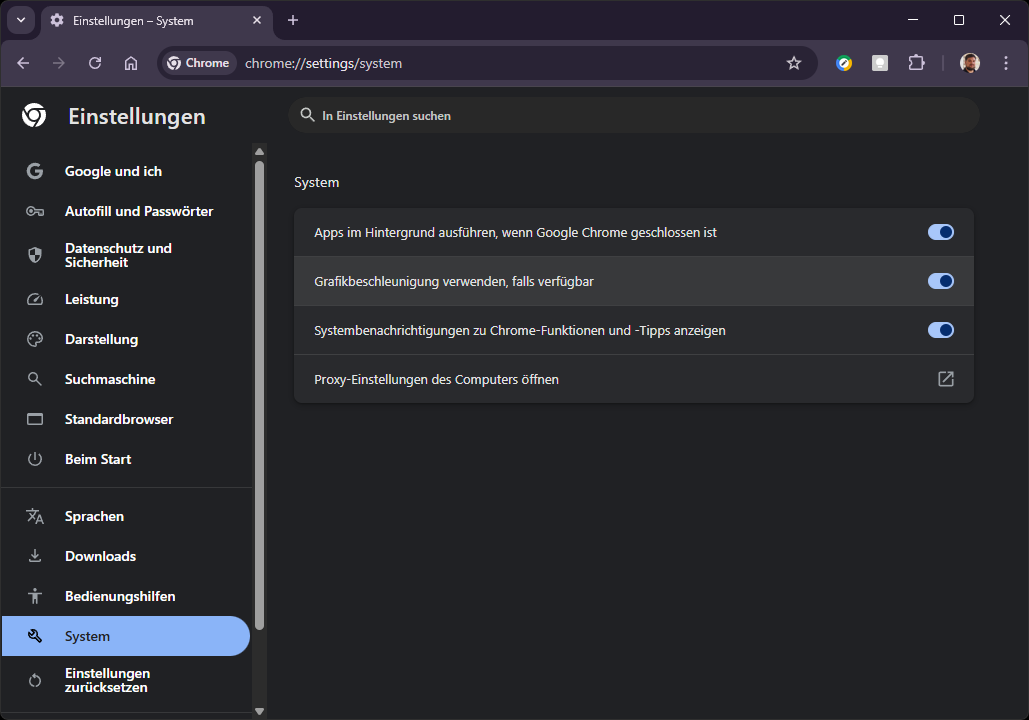The height and width of the screenshot is (720, 1029).
Task: Click Einstellungen zurücksetzen in sidebar
Action: point(107,680)
